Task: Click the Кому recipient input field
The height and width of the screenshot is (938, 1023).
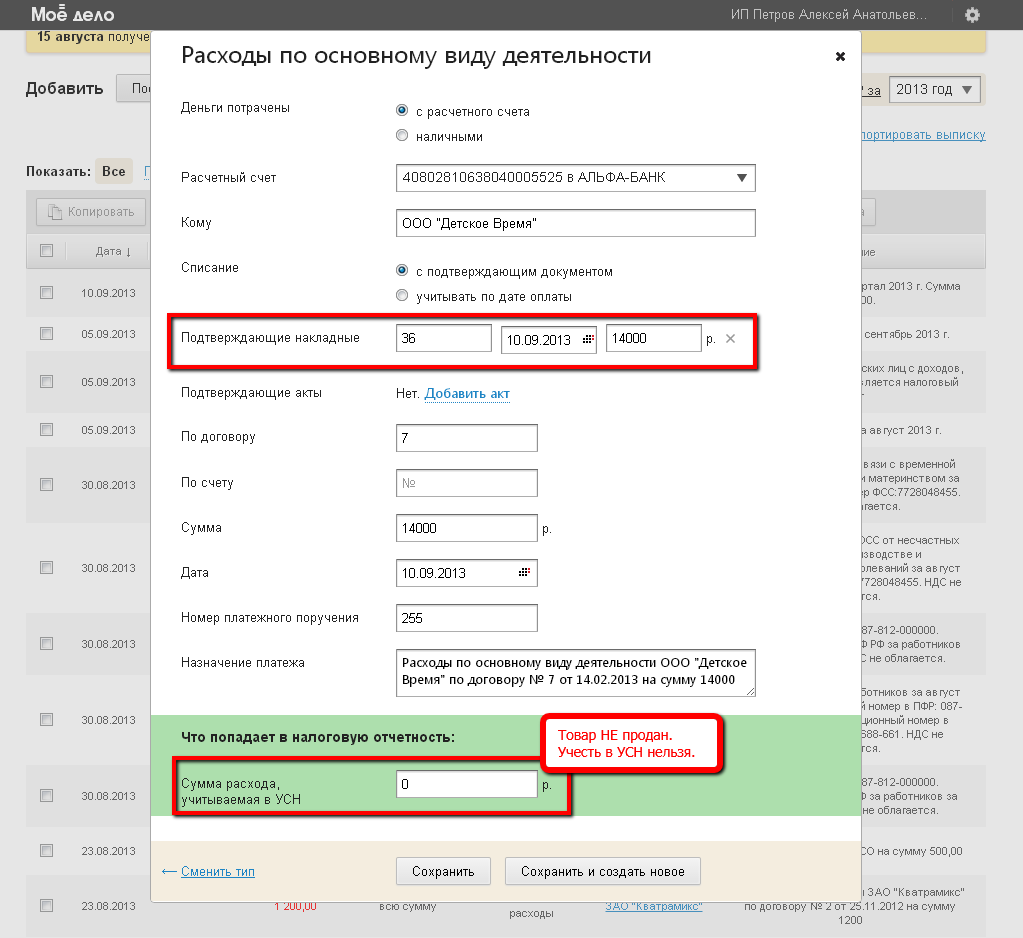Action: [575, 223]
